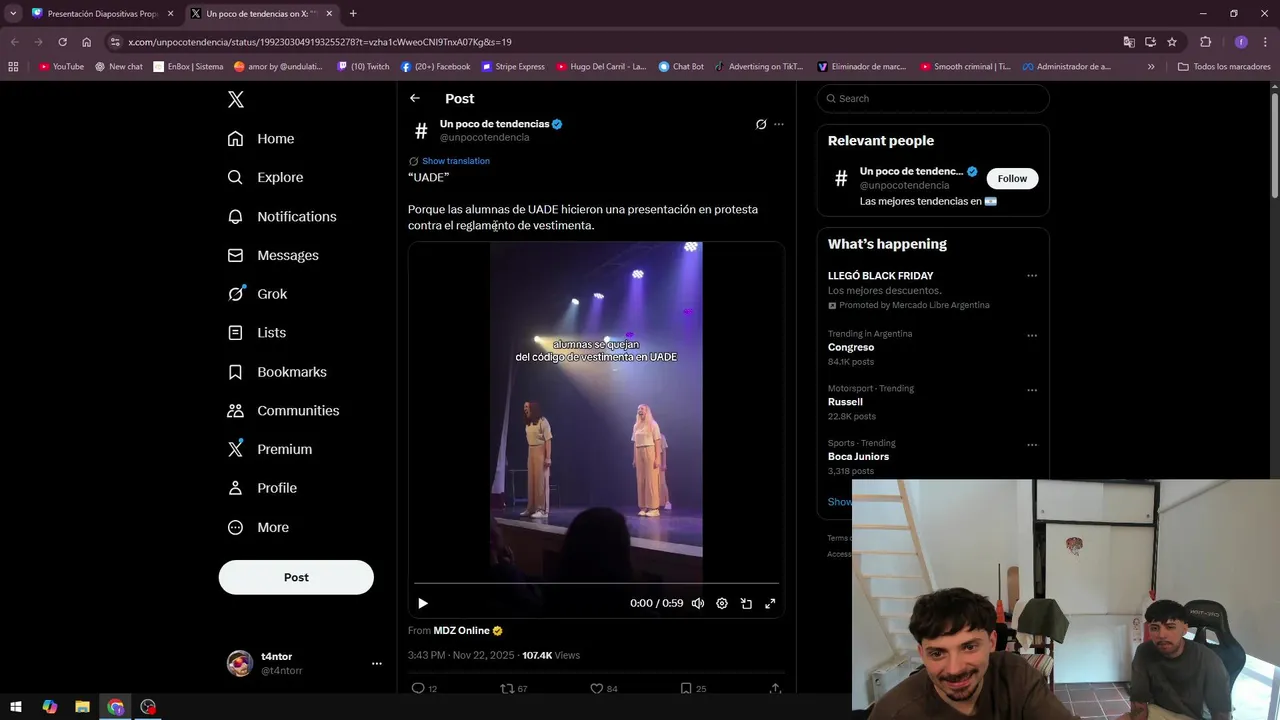This screenshot has width=1280, height=720.
Task: Open post's three-dot more menu
Action: click(779, 124)
